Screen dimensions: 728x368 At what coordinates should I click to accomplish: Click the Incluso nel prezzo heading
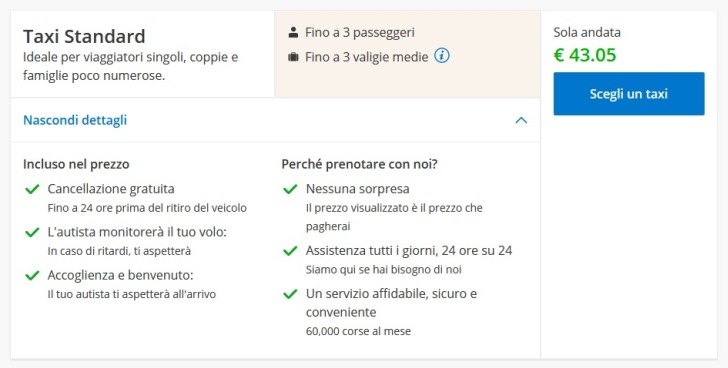click(76, 164)
